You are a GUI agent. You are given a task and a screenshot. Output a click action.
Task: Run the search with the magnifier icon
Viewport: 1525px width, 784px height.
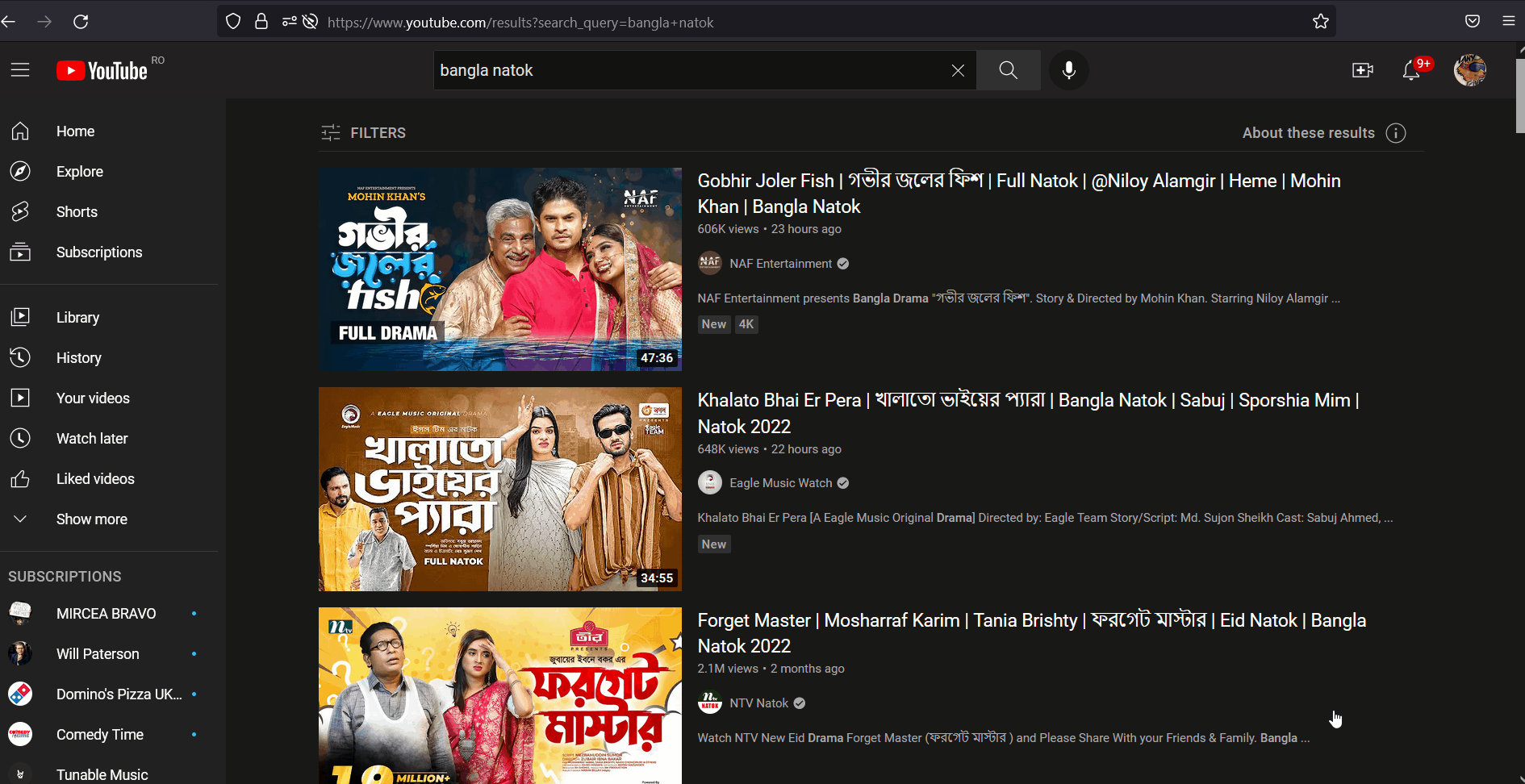pyautogui.click(x=1007, y=70)
